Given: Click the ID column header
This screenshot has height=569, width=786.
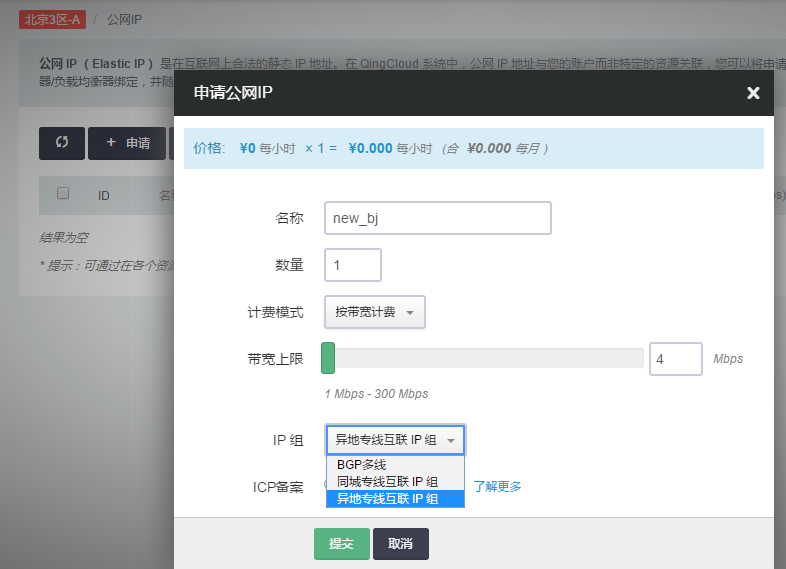Looking at the screenshot, I should pyautogui.click(x=103, y=196).
